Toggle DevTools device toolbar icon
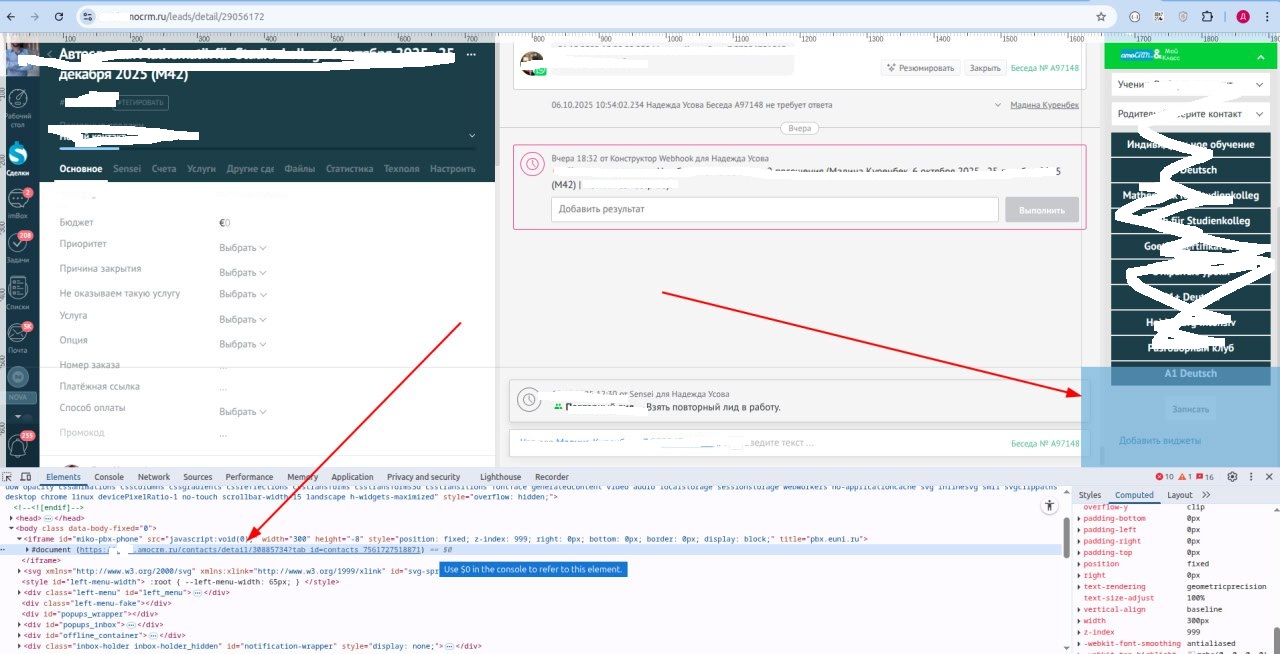This screenshot has height=654, width=1280. (26, 478)
